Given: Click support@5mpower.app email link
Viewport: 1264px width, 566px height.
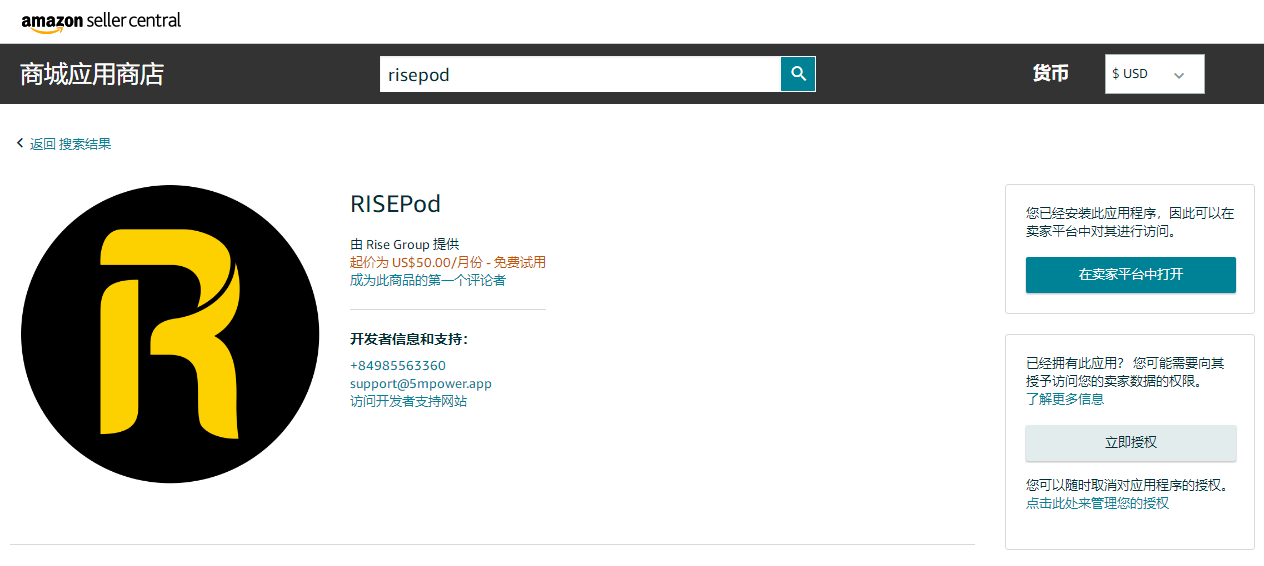Looking at the screenshot, I should [x=421, y=384].
